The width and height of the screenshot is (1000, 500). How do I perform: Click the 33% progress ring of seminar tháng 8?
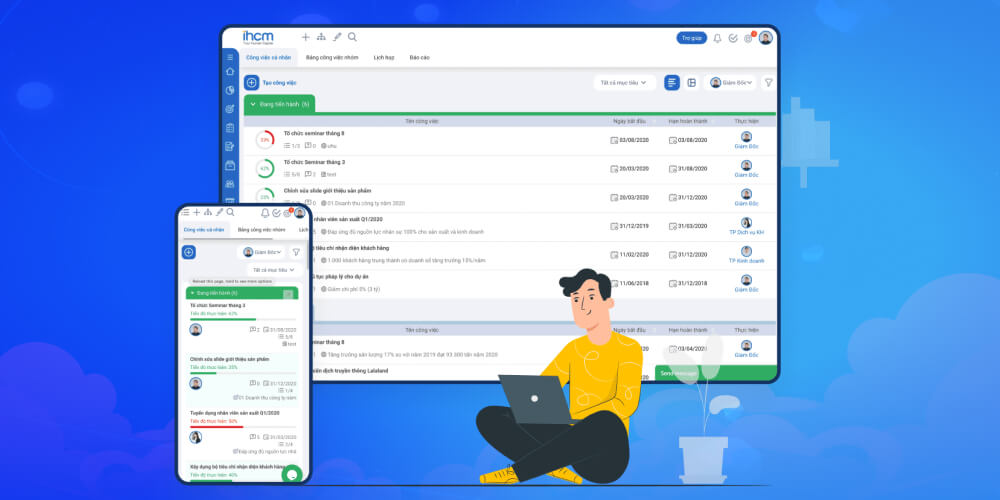pos(265,140)
